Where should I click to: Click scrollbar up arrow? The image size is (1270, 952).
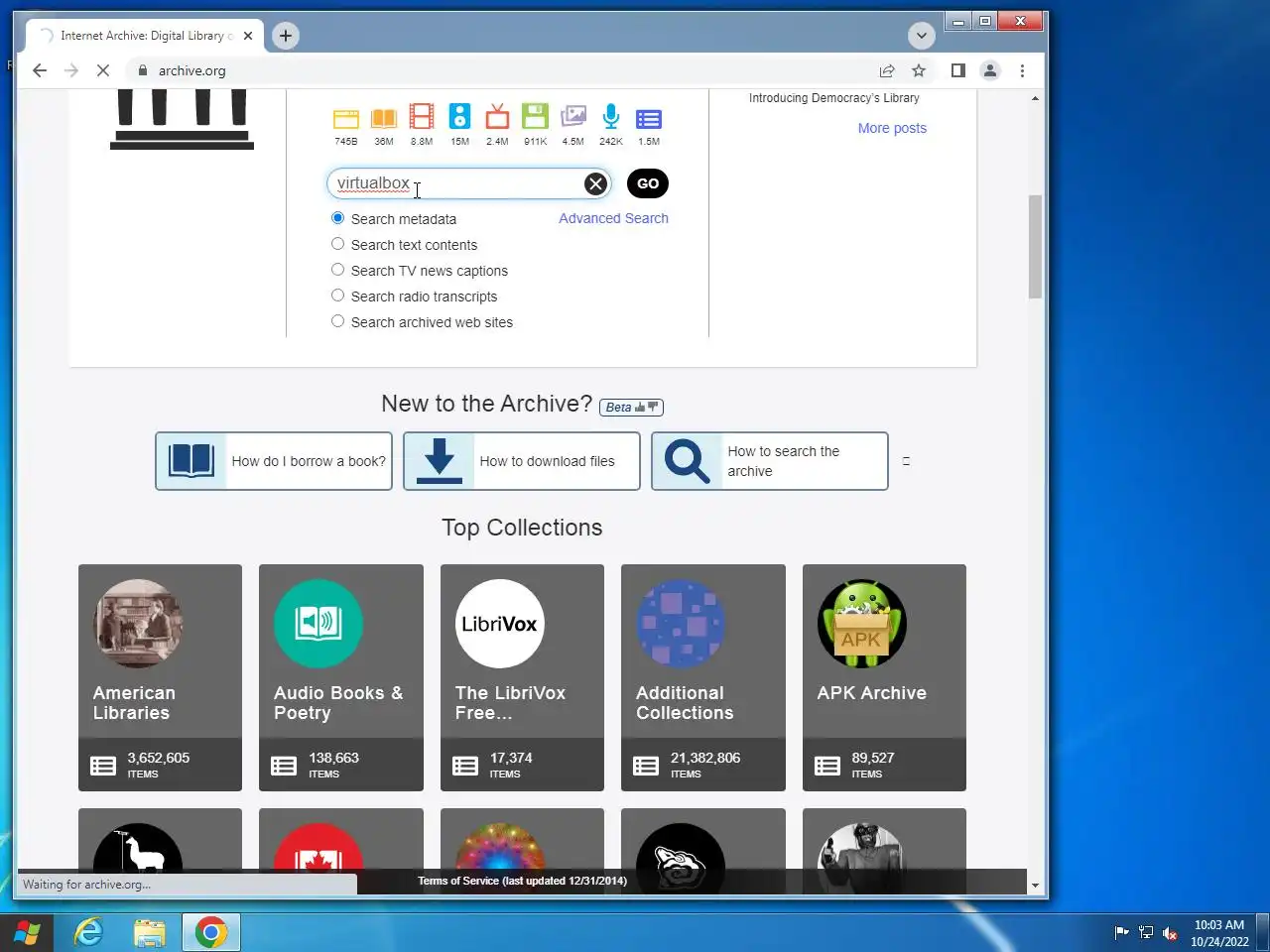(1035, 98)
